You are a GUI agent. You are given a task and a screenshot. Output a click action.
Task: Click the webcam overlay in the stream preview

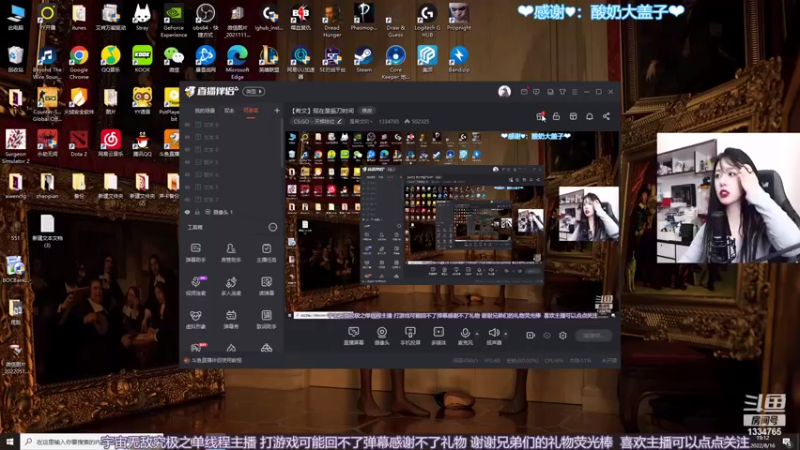pos(589,214)
